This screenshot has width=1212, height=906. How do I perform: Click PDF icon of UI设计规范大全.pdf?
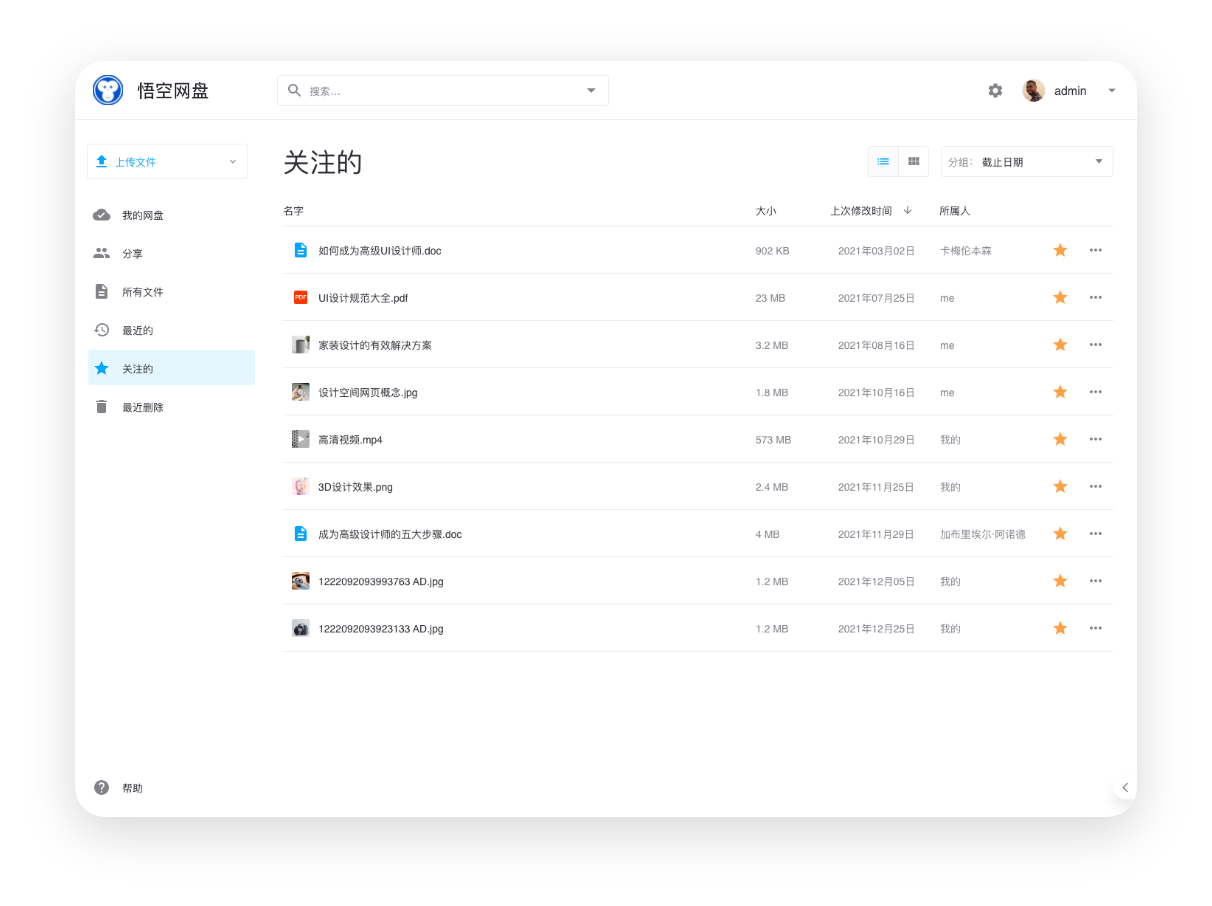click(x=300, y=297)
